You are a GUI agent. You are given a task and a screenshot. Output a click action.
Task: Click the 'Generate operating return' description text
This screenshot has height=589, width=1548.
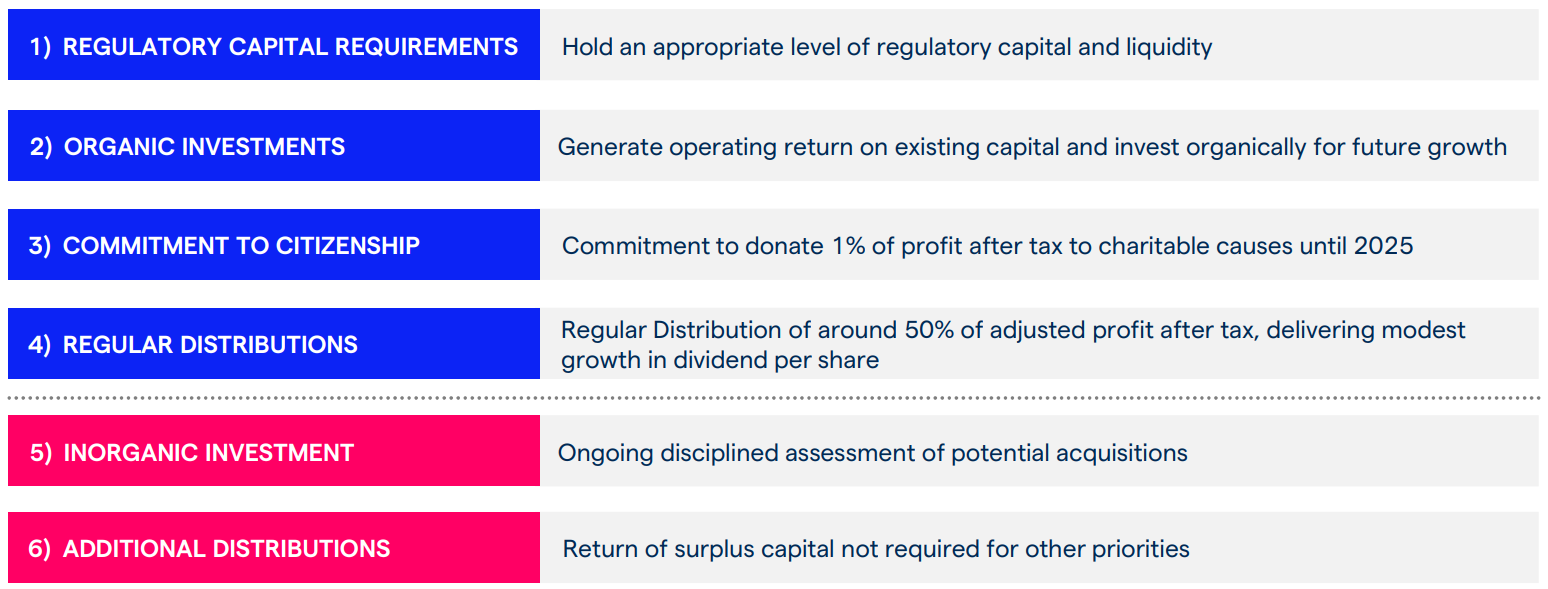click(x=1031, y=147)
